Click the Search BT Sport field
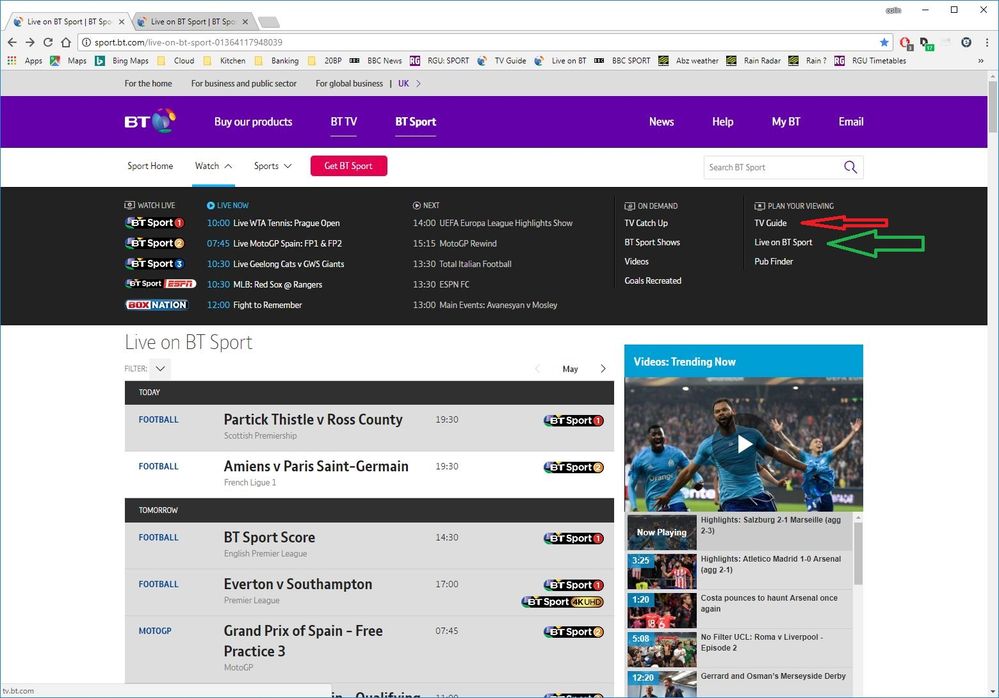The image size is (999, 698). click(772, 167)
